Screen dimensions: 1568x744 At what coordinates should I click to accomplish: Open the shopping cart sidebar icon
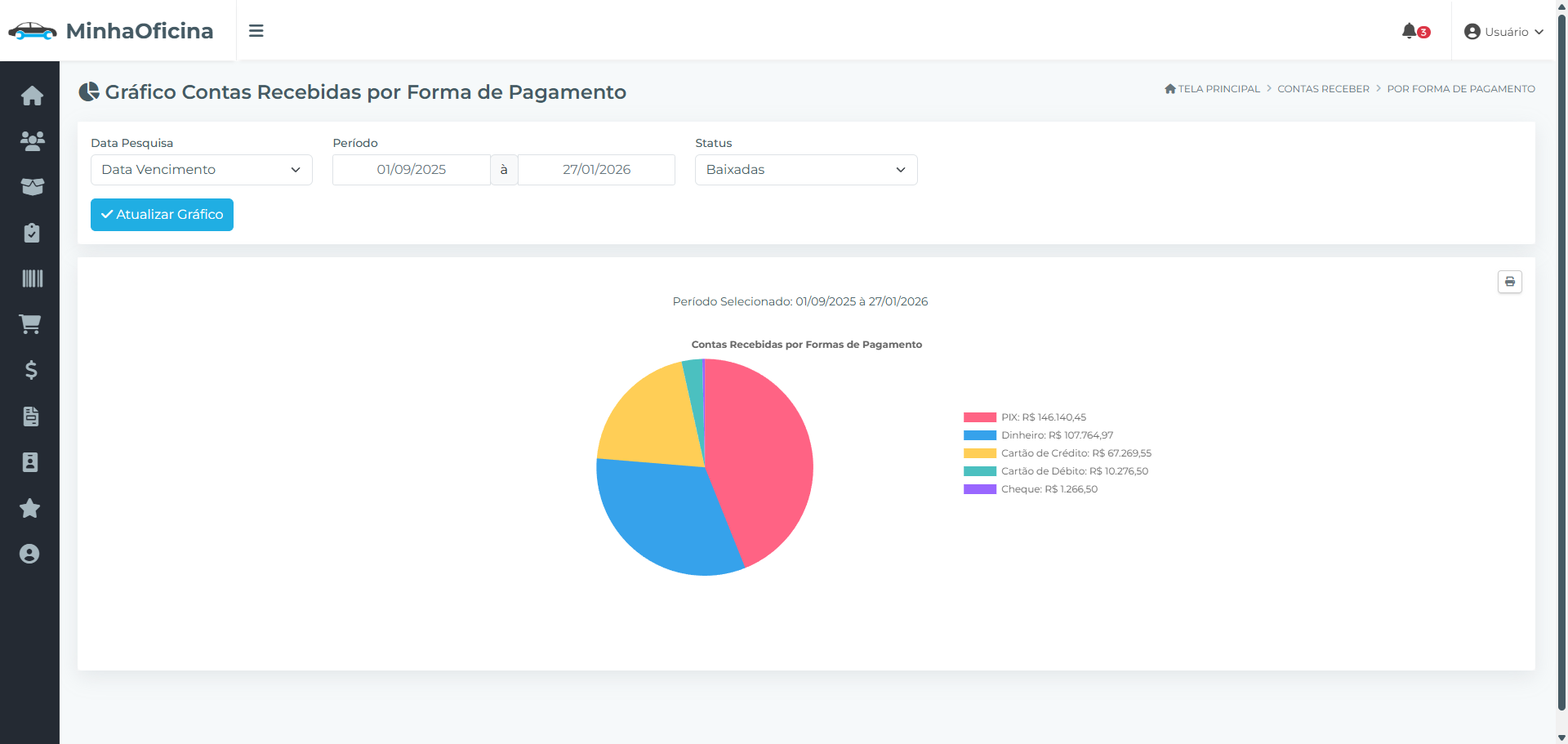pyautogui.click(x=30, y=324)
